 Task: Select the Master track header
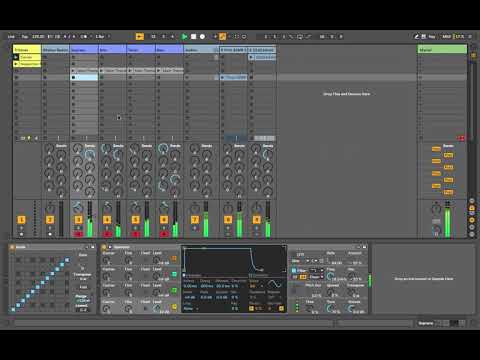442,50
